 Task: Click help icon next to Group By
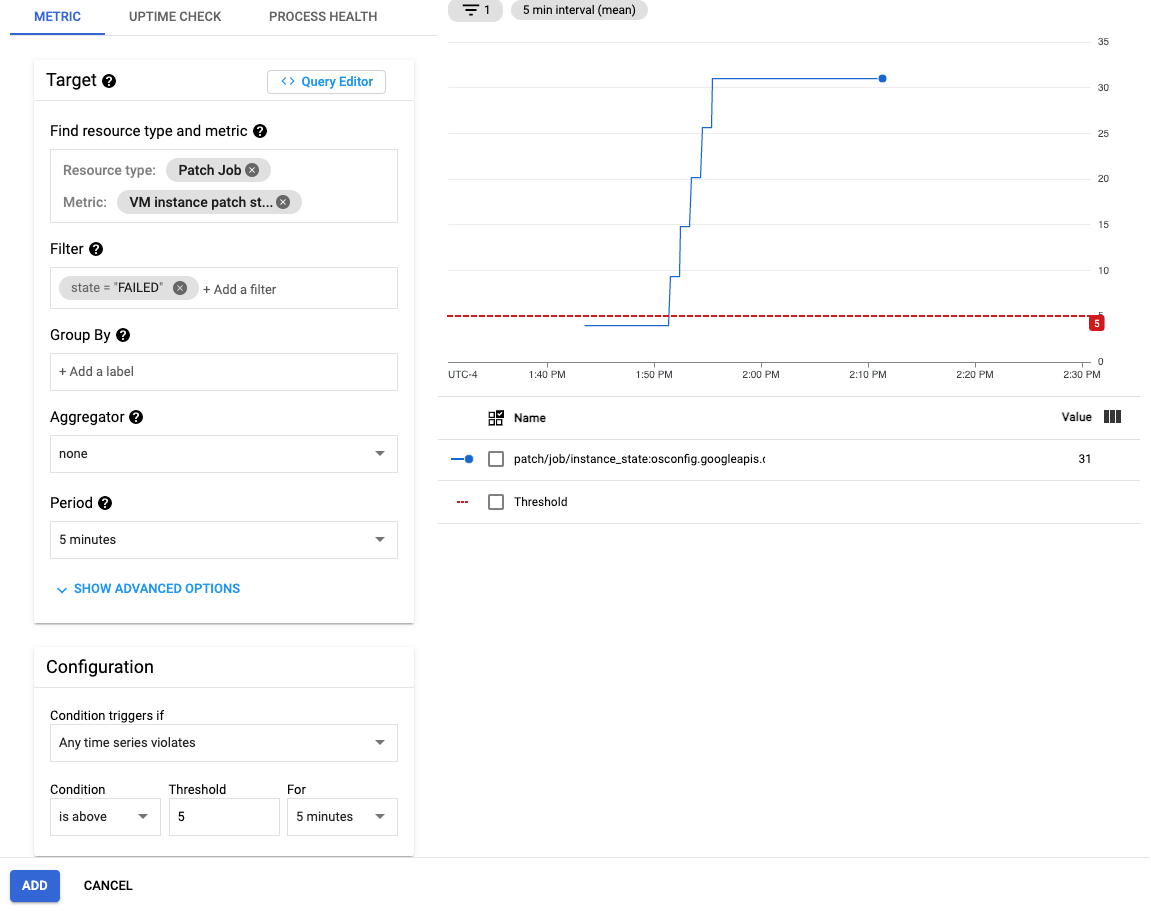click(123, 335)
